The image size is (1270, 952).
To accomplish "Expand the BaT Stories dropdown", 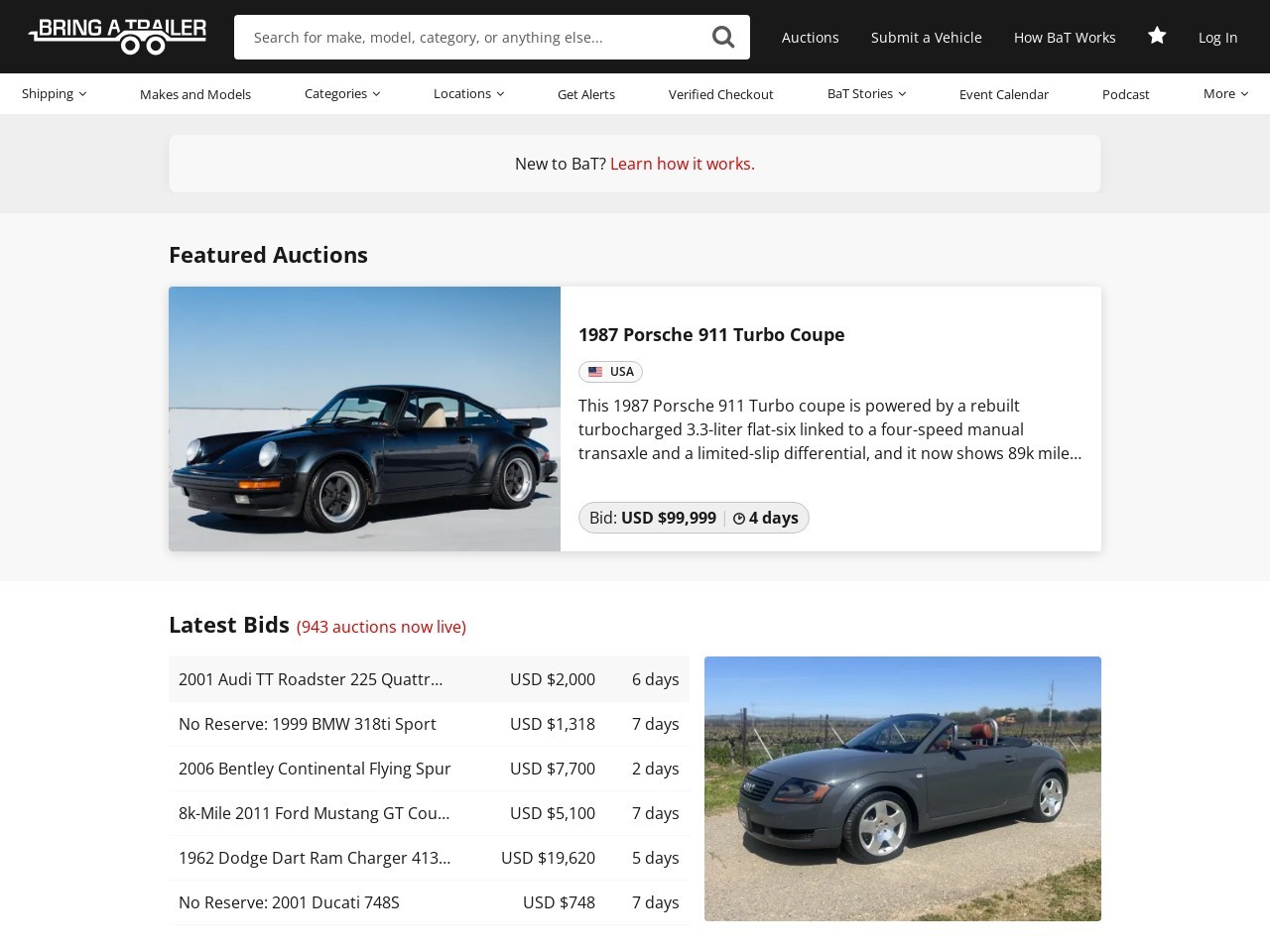I will (x=866, y=93).
